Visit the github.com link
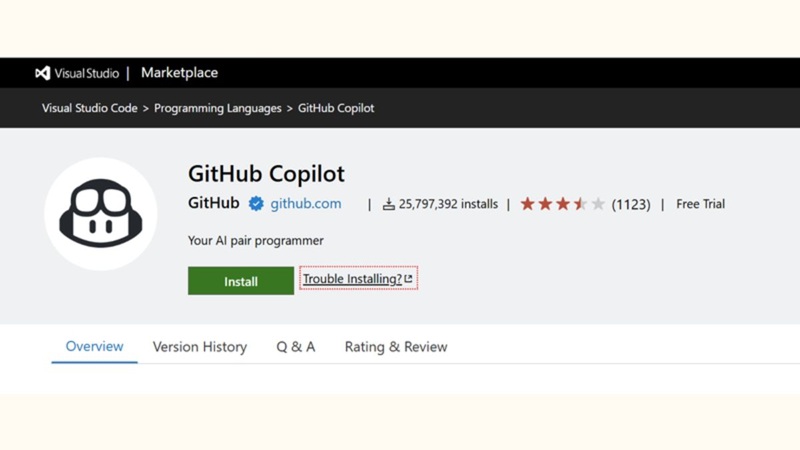This screenshot has width=800, height=450. 306,204
